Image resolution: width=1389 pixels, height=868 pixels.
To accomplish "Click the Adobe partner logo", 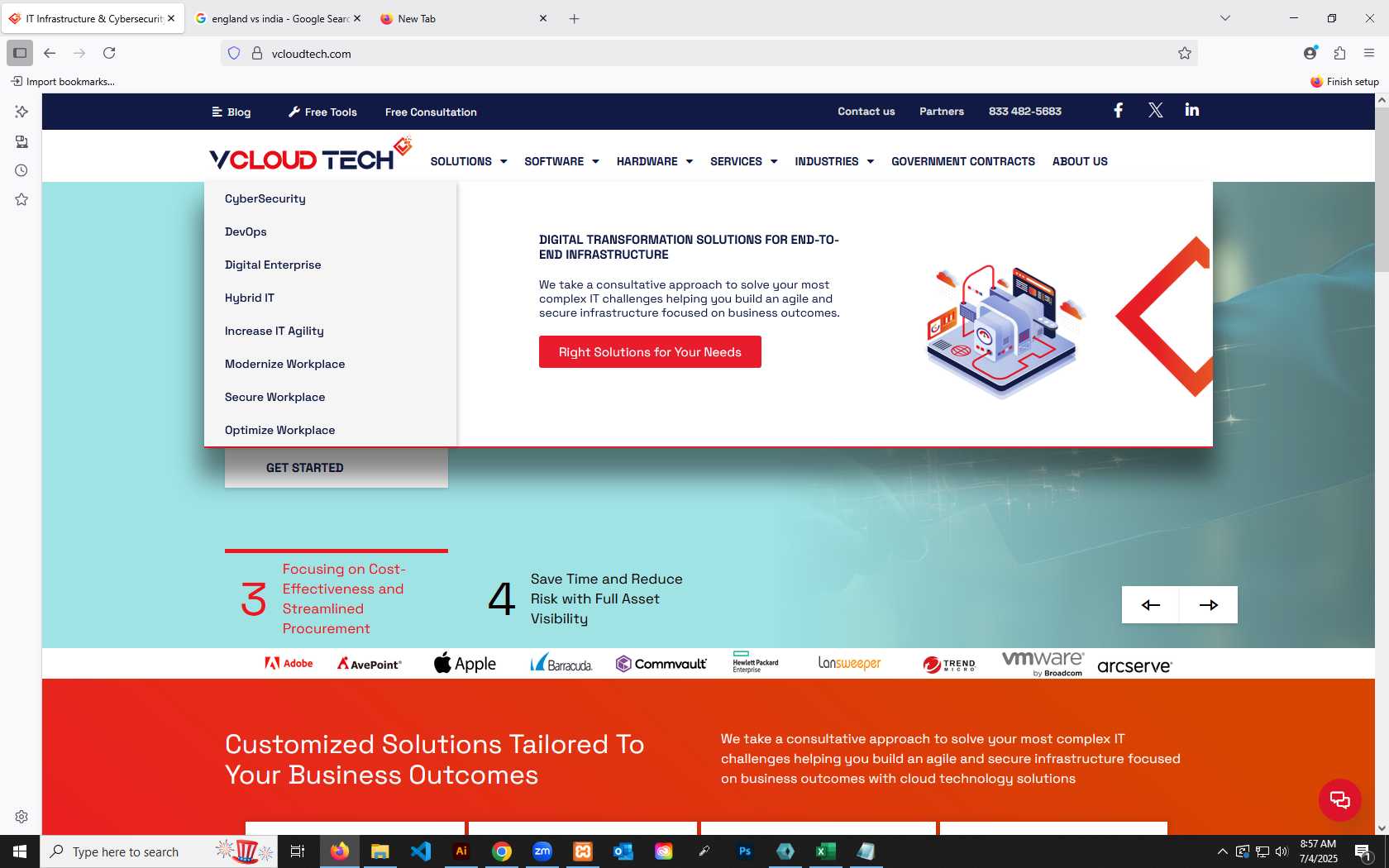I will coord(289,663).
